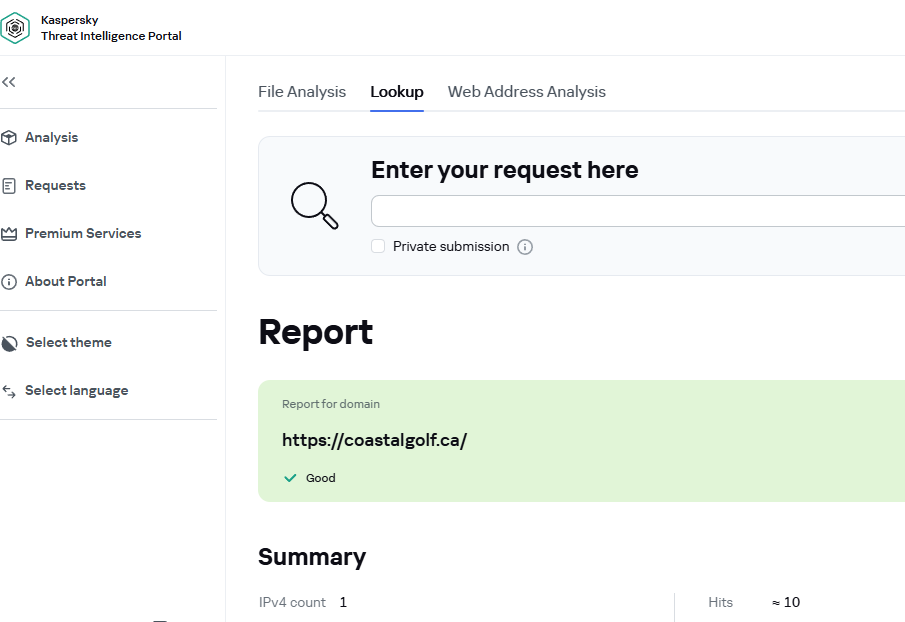Viewport: 905px width, 622px height.
Task: Switch to the Web Address Analysis tab
Action: point(527,92)
